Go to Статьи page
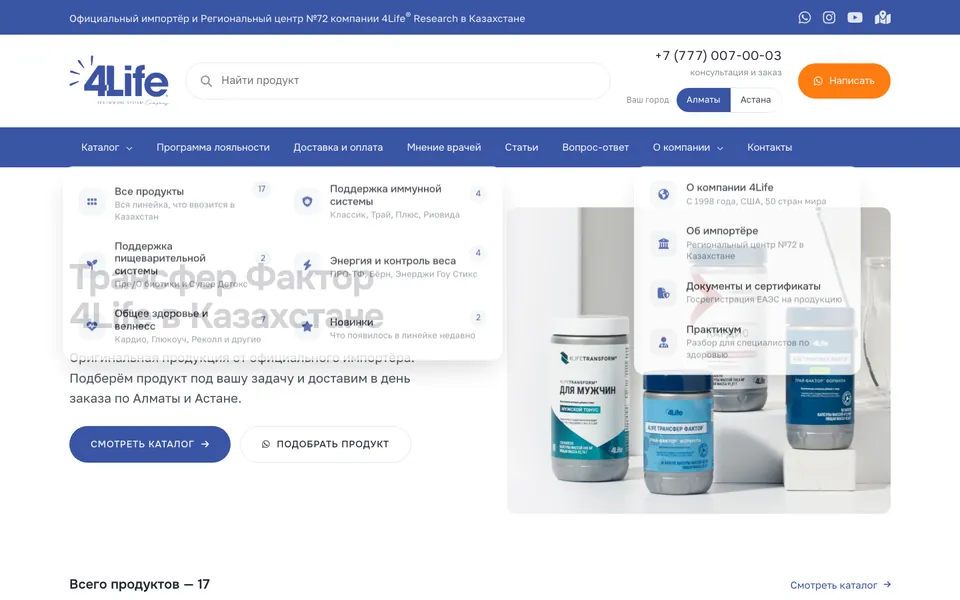The image size is (960, 600). click(521, 148)
